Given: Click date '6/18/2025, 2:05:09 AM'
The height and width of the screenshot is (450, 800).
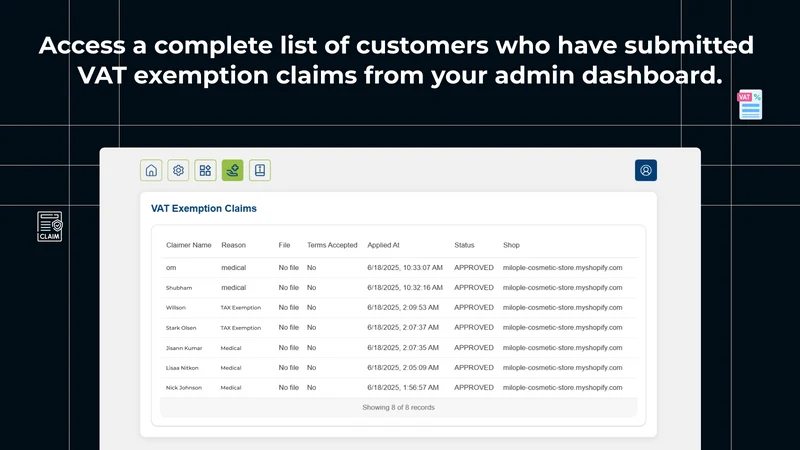Looking at the screenshot, I should (x=403, y=368).
